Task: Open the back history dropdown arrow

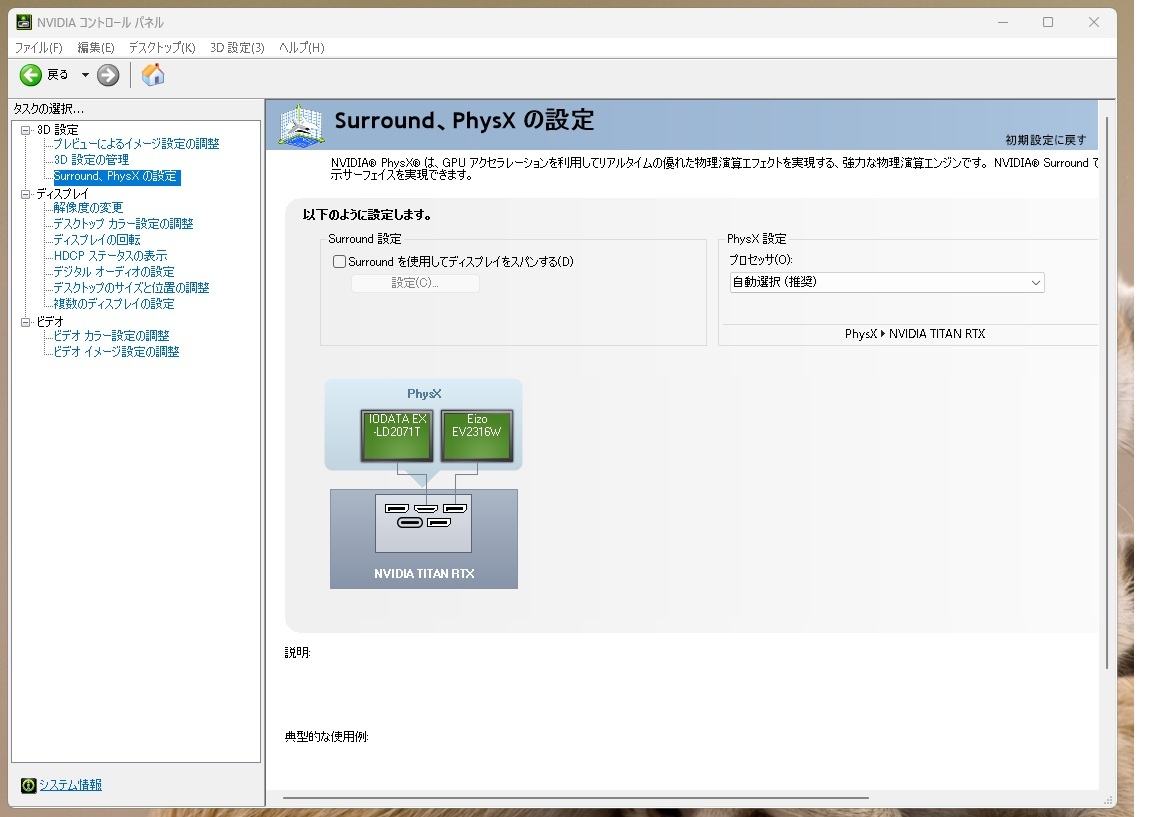Action: point(85,75)
